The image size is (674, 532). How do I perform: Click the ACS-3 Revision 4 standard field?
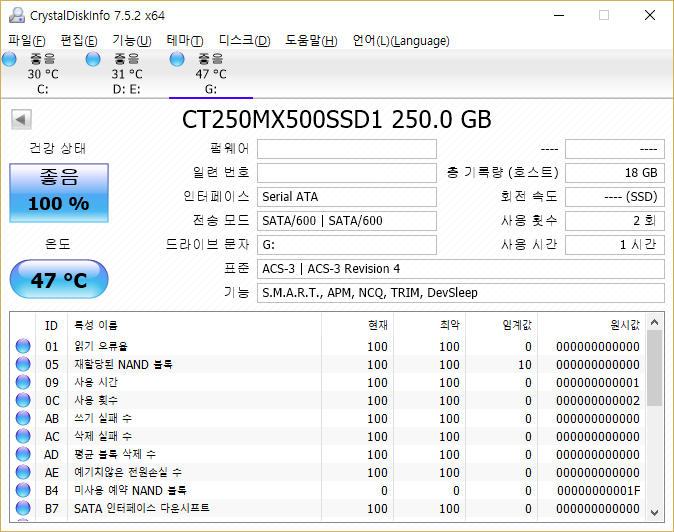pos(461,269)
